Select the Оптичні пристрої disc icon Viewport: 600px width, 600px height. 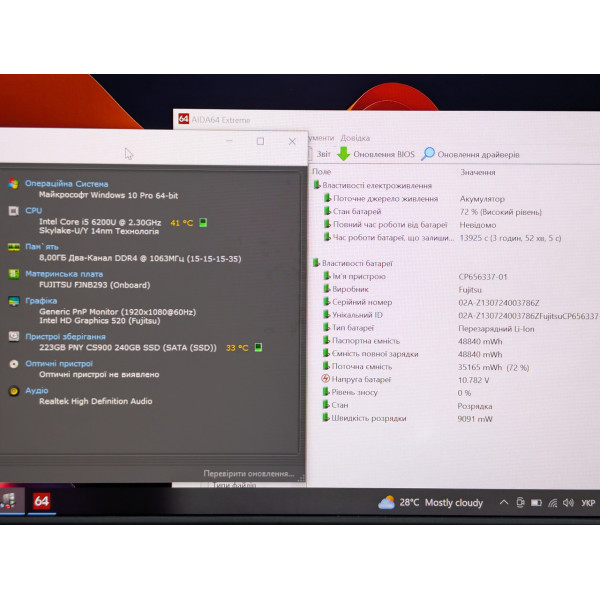pos(14,364)
